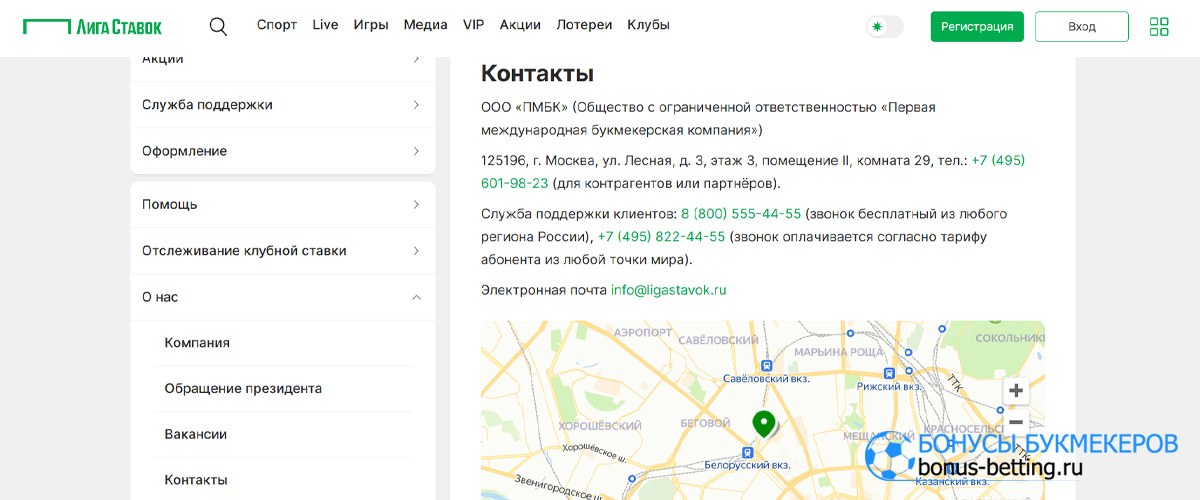Expand Отслеживание клубной ставки chevron

[417, 251]
